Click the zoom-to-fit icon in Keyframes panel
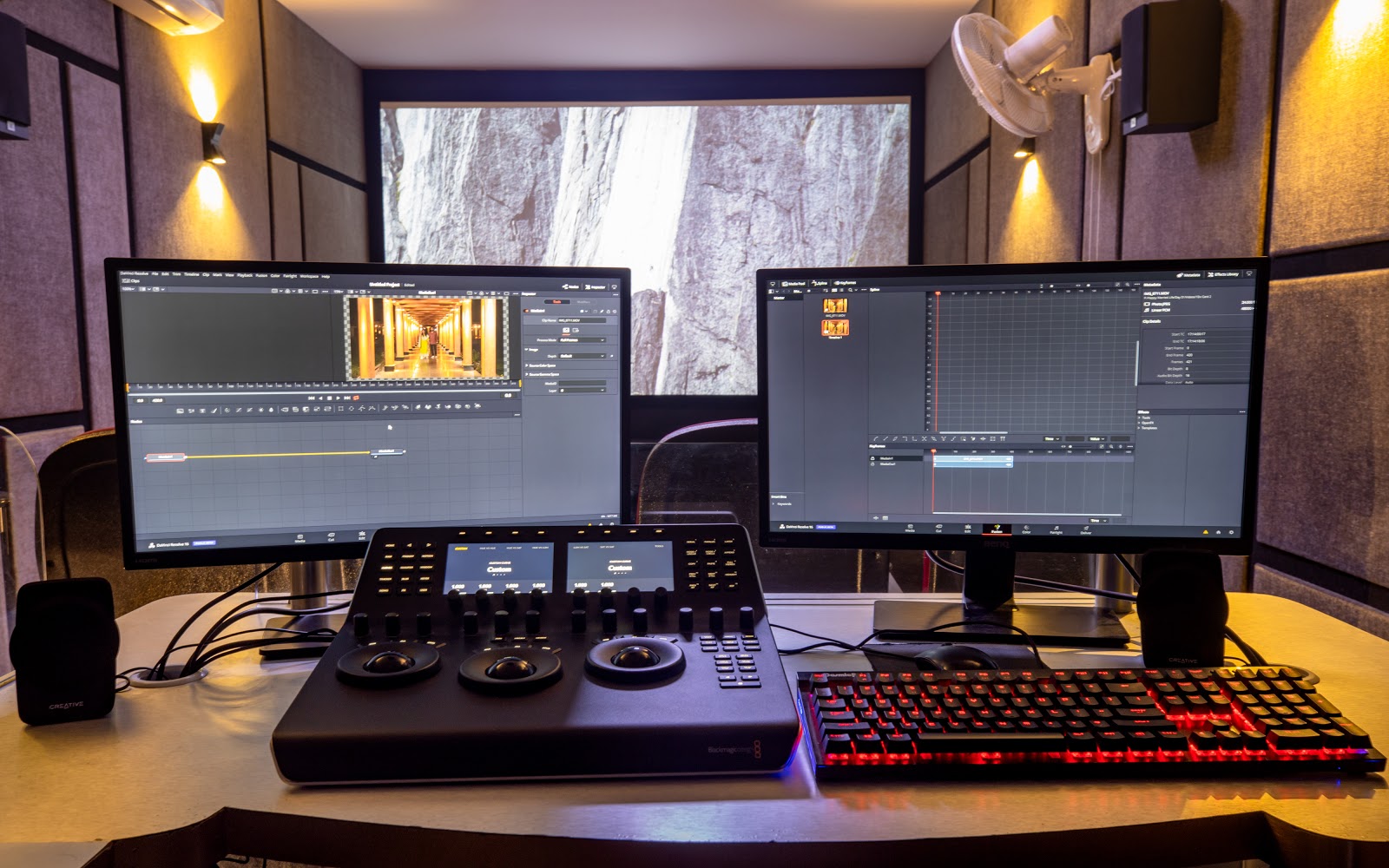The width and height of the screenshot is (1389, 868). pos(1102,446)
